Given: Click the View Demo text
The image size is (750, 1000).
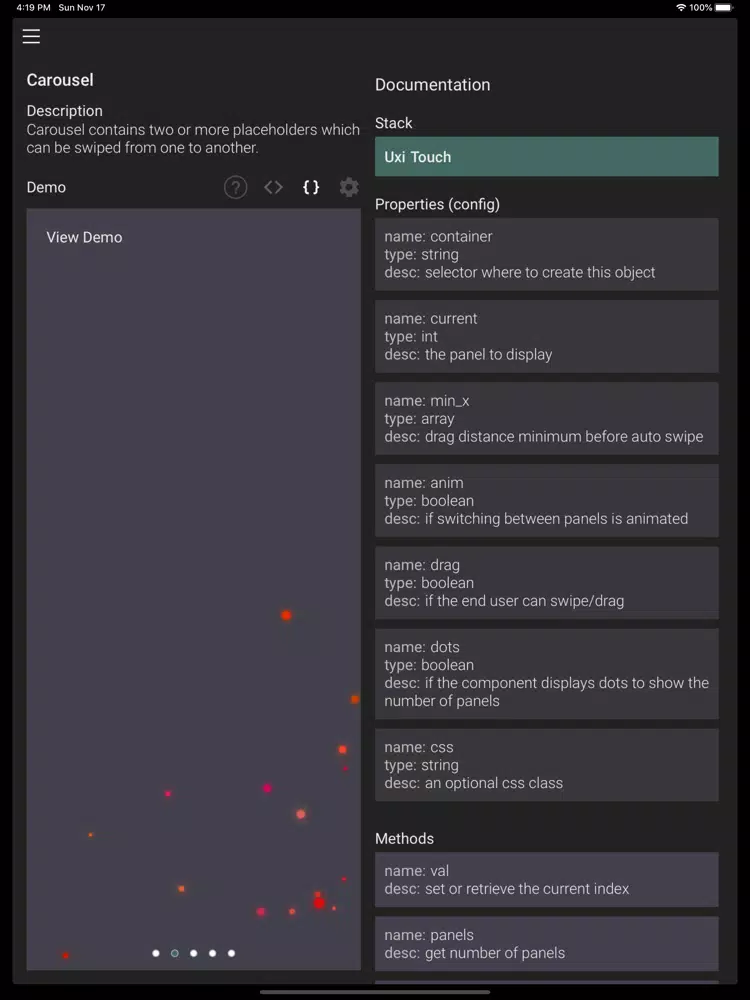Looking at the screenshot, I should coord(85,238).
